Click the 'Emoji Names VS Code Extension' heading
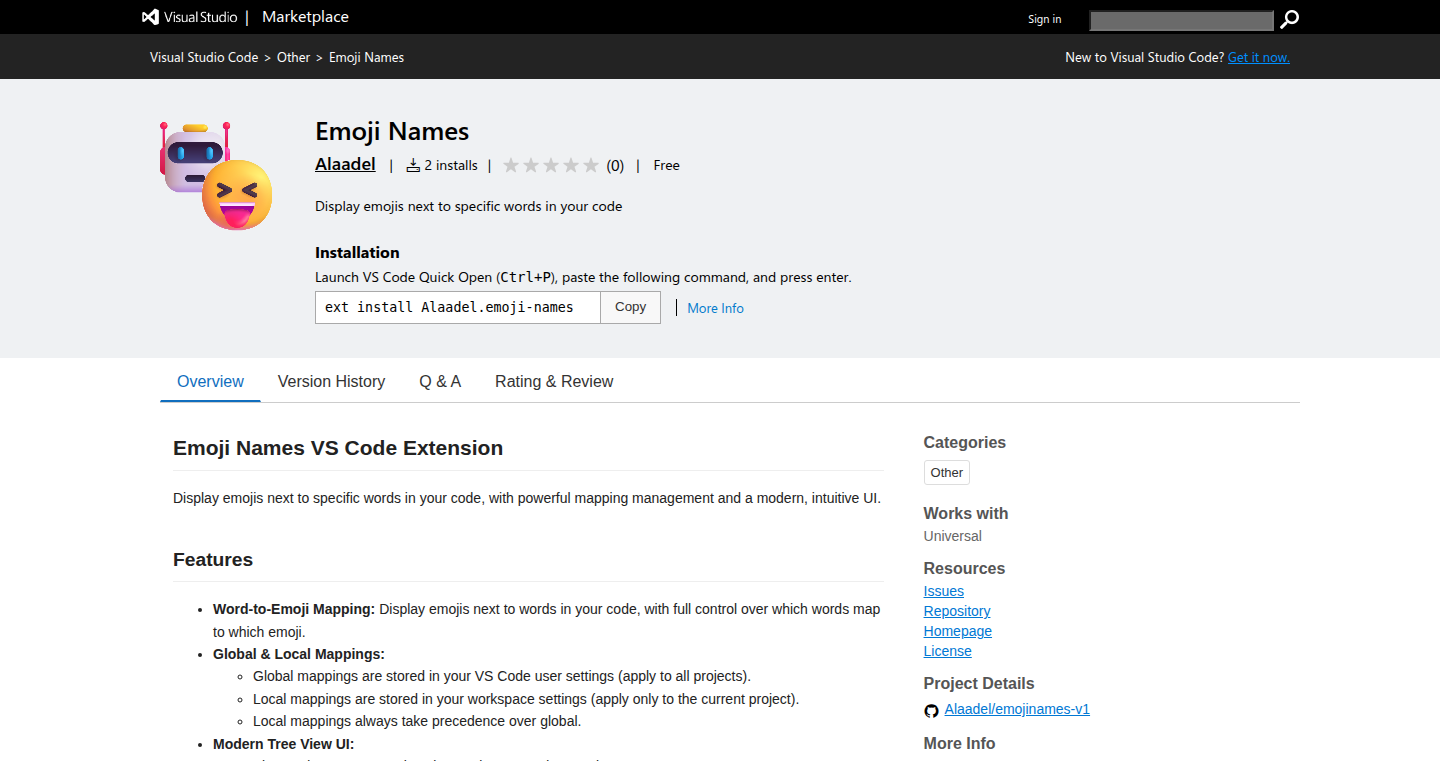1440x761 pixels. pos(338,448)
